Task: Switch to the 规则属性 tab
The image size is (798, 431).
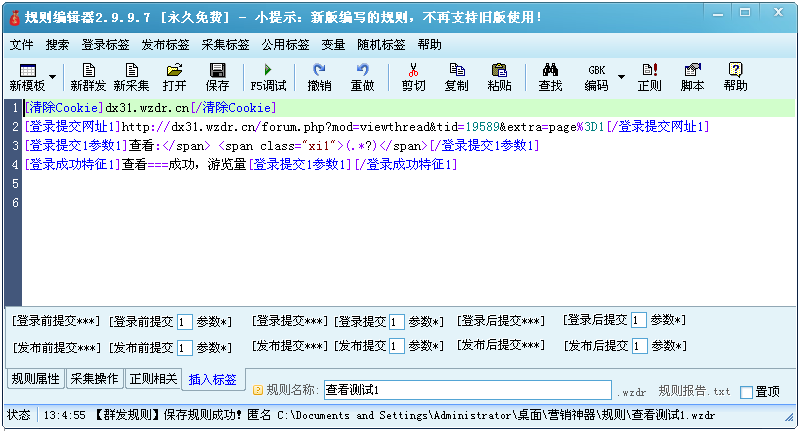Action: 35,379
